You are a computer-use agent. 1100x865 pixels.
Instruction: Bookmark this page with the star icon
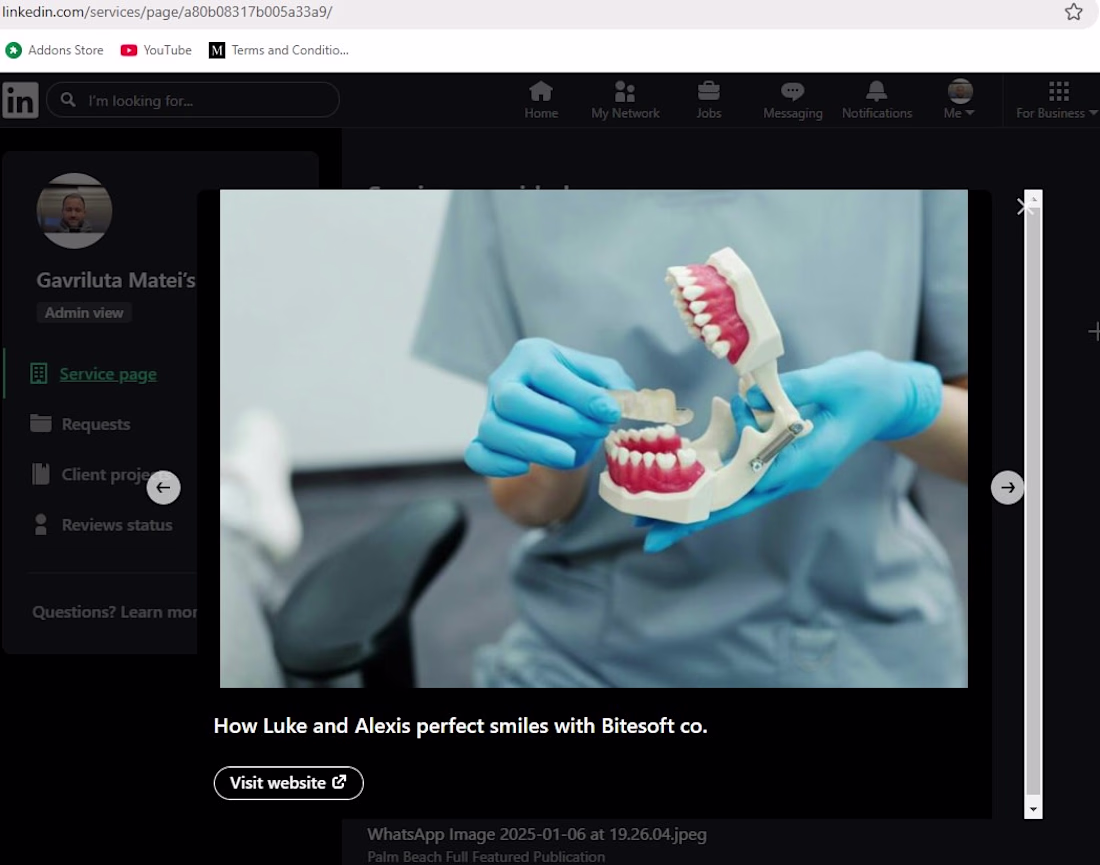point(1073,12)
